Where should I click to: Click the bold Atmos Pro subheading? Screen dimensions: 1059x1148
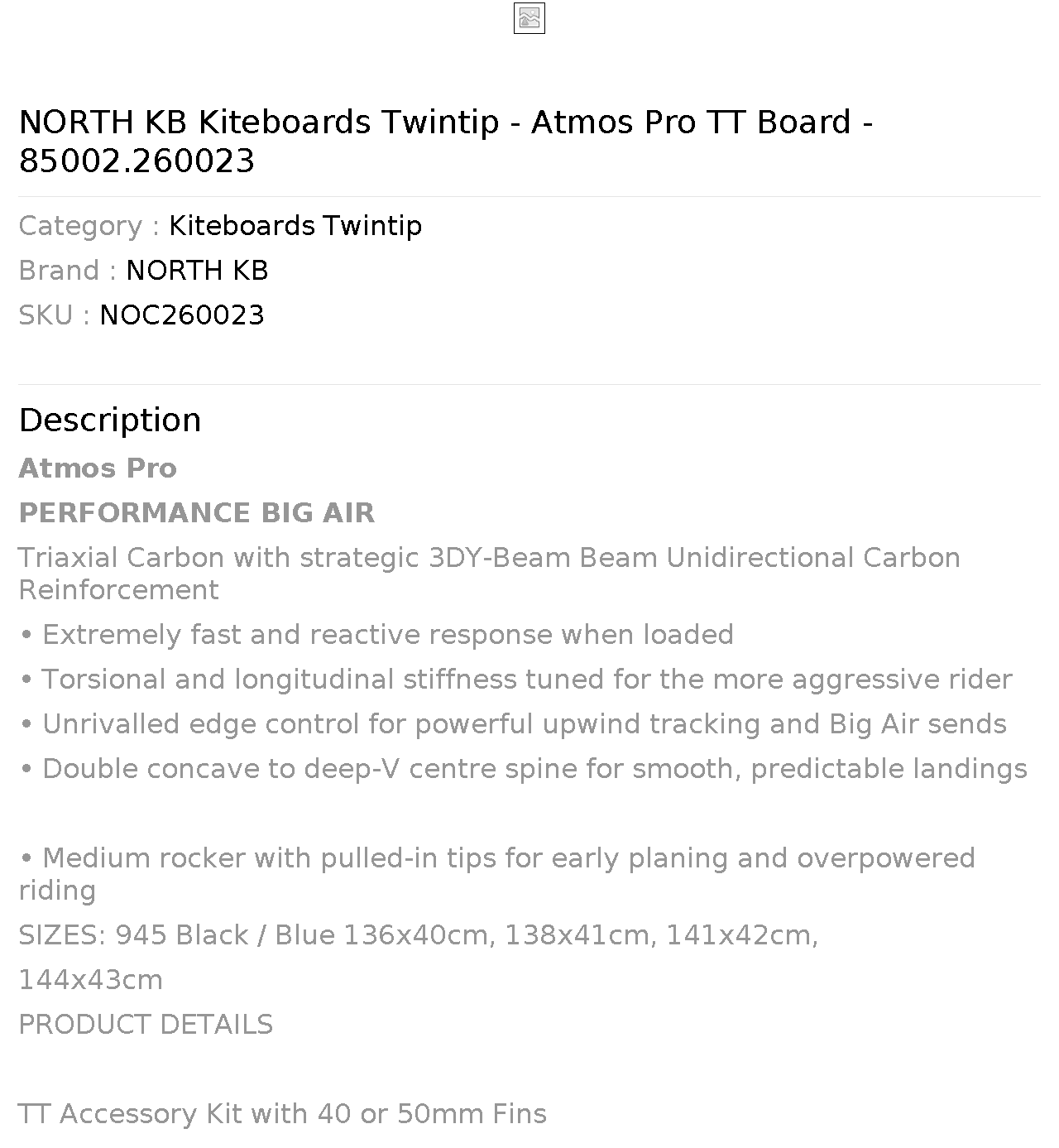tap(98, 468)
